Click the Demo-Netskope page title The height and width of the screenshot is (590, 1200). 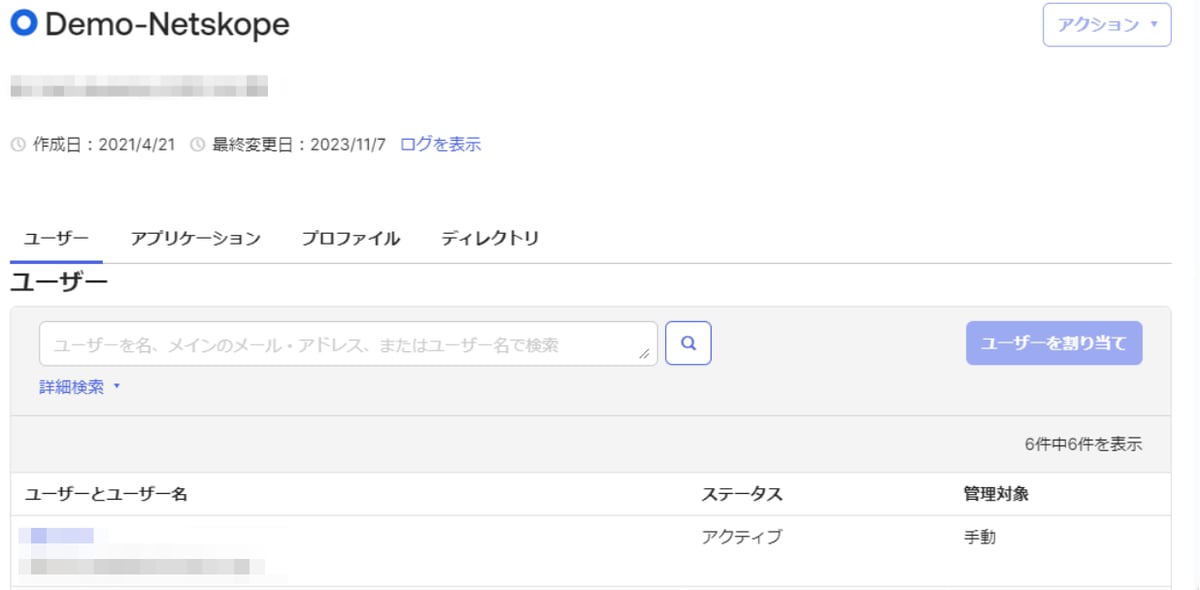163,24
